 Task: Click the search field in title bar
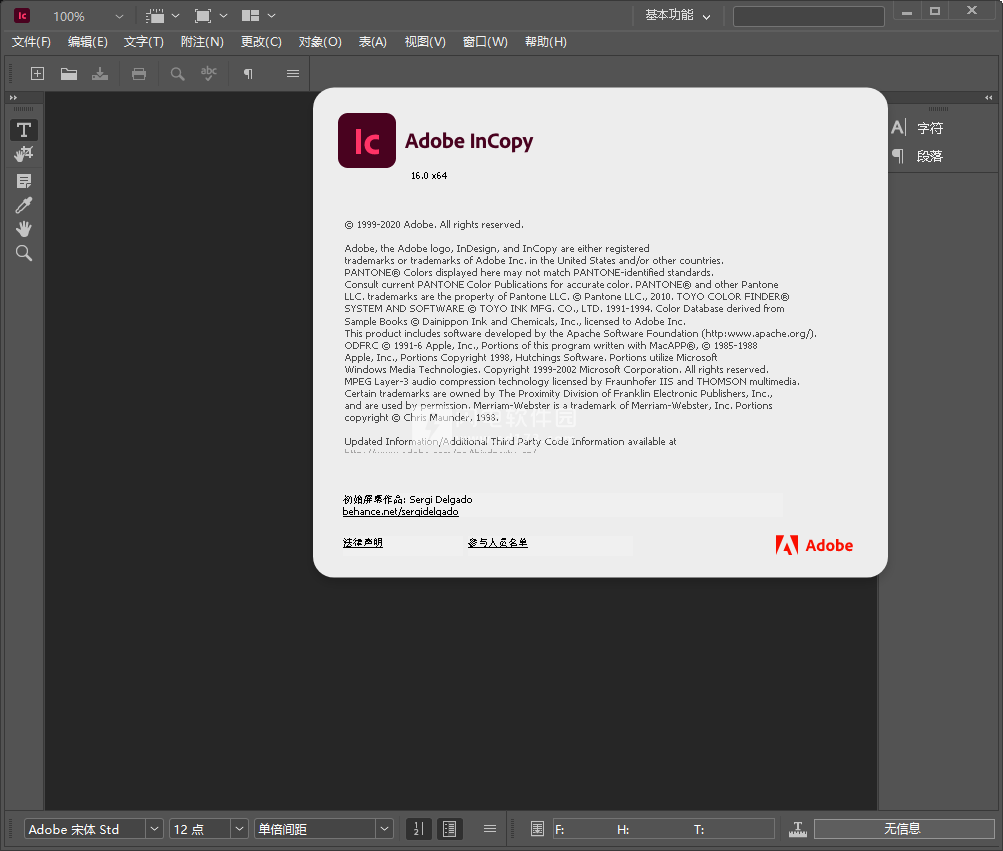809,16
